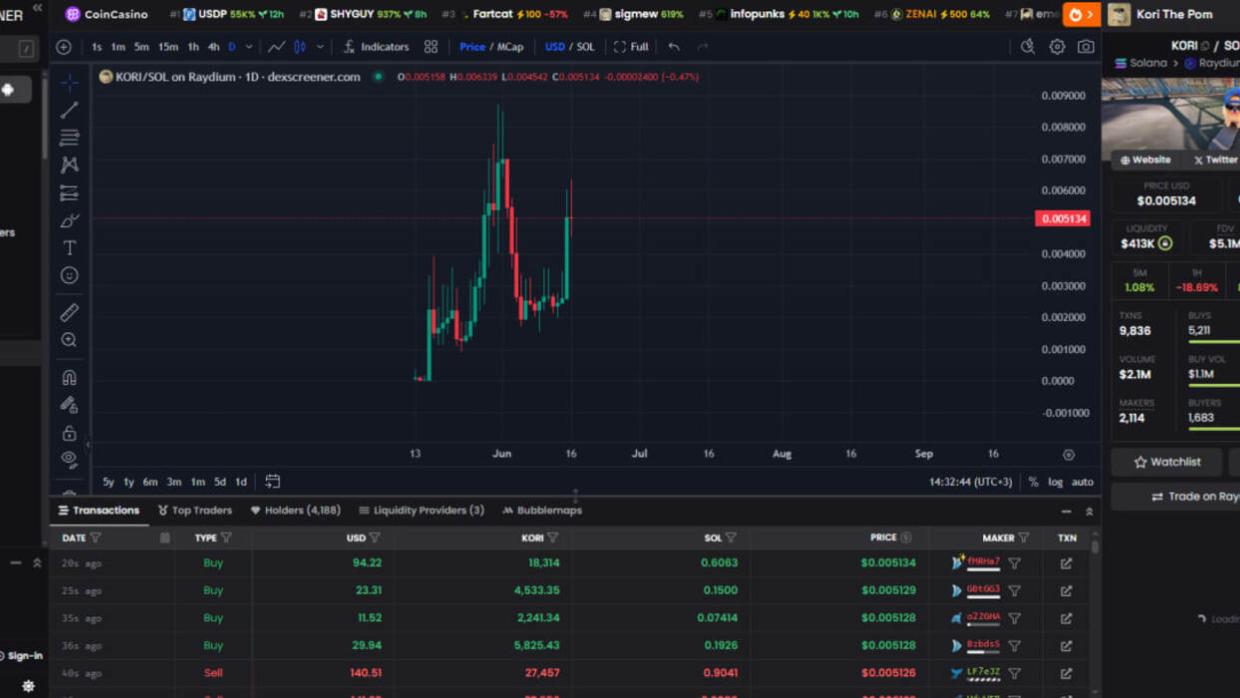
Task: Click the 0.005134 price label on axis
Action: (x=1063, y=218)
